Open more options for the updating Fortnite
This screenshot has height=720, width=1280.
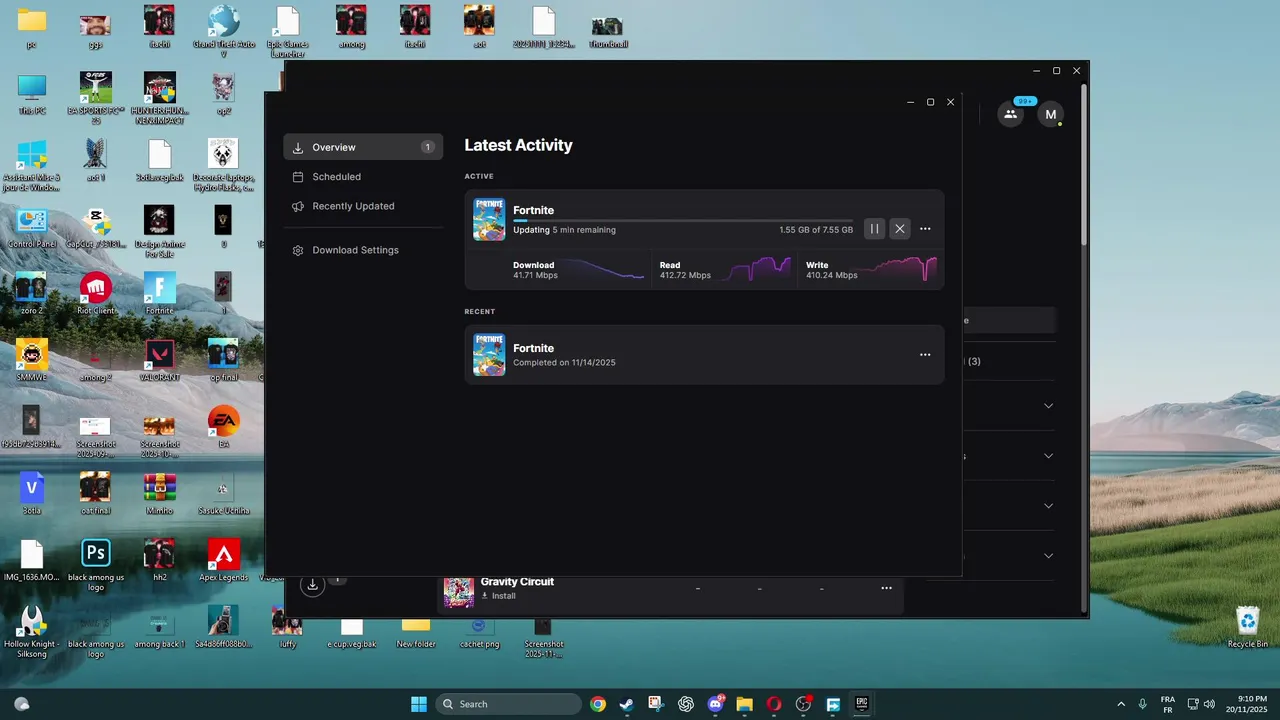[925, 229]
